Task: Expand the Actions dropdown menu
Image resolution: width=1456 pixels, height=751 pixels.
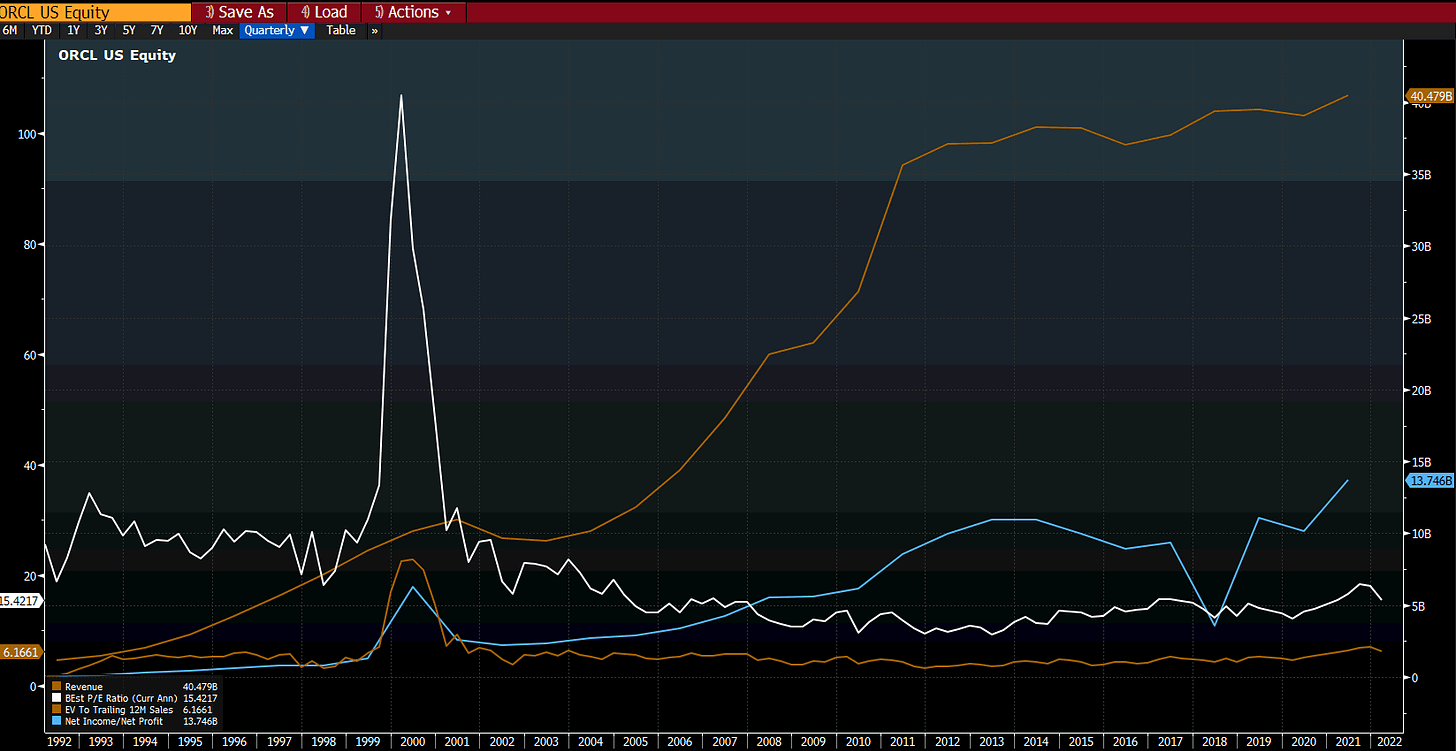Action: (x=413, y=12)
